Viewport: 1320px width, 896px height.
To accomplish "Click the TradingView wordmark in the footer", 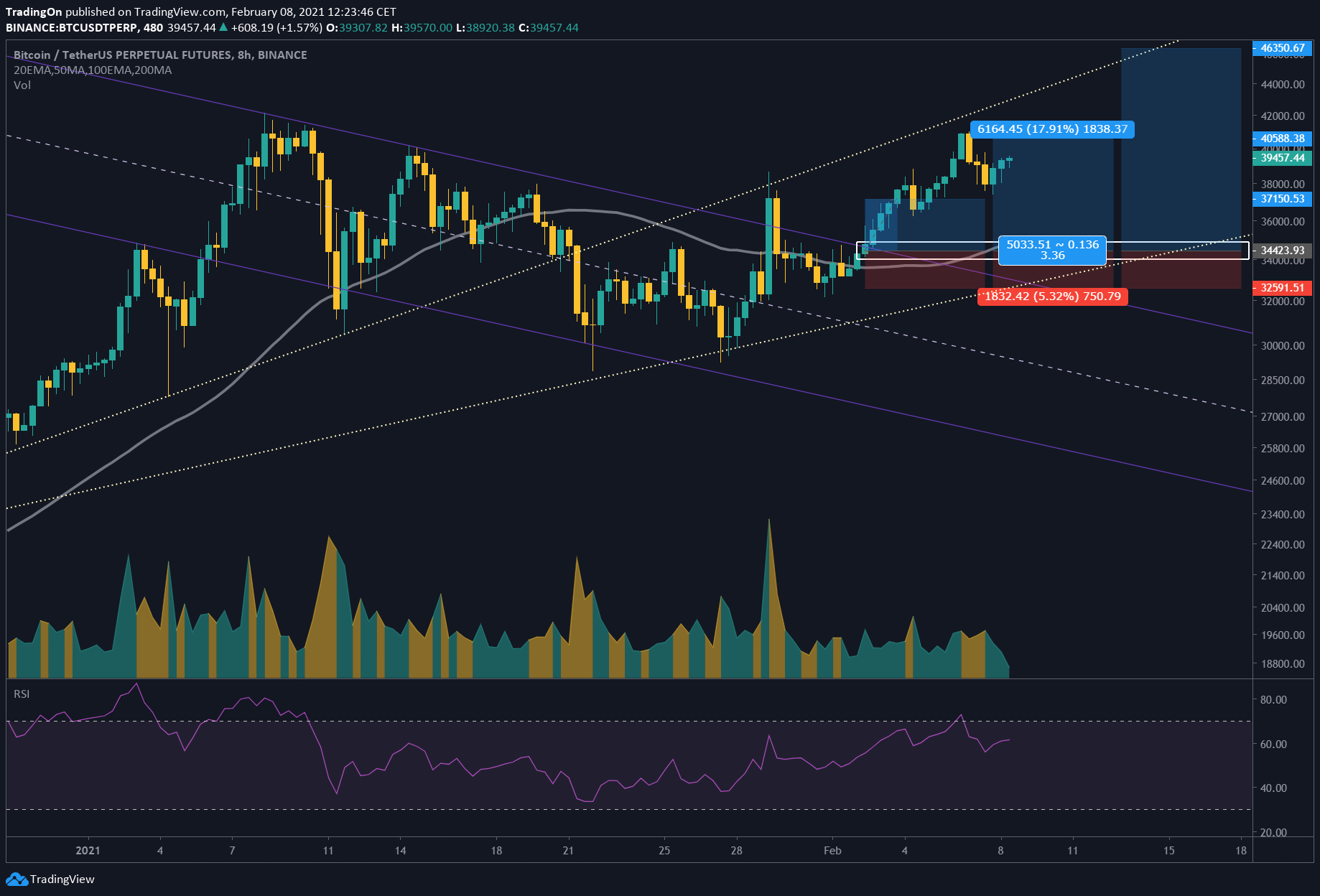I will (62, 879).
